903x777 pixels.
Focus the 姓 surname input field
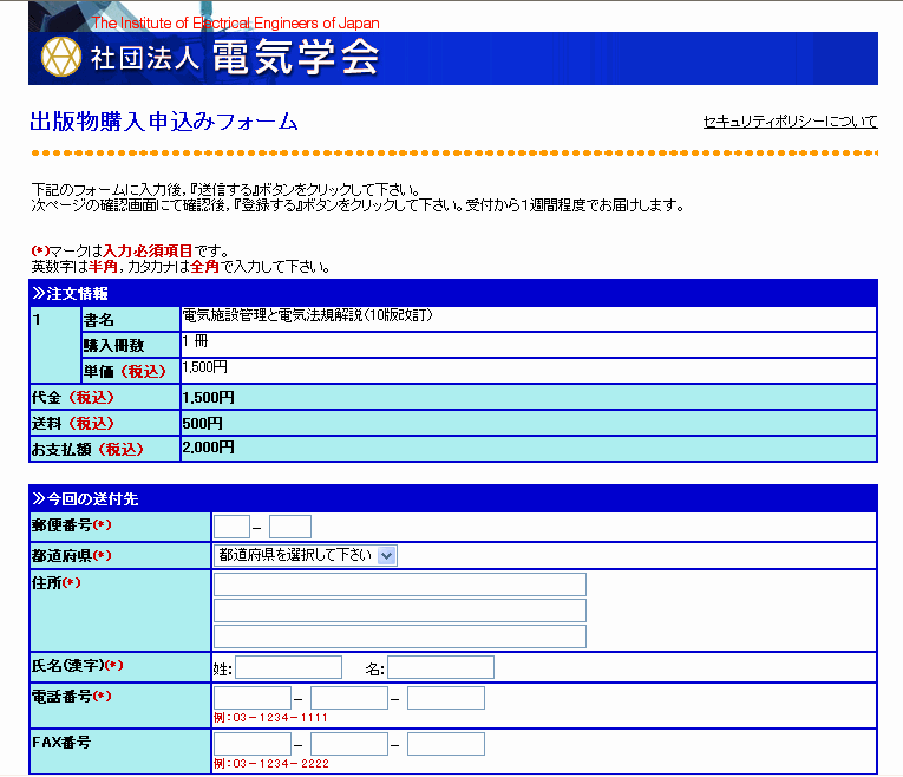[288, 667]
